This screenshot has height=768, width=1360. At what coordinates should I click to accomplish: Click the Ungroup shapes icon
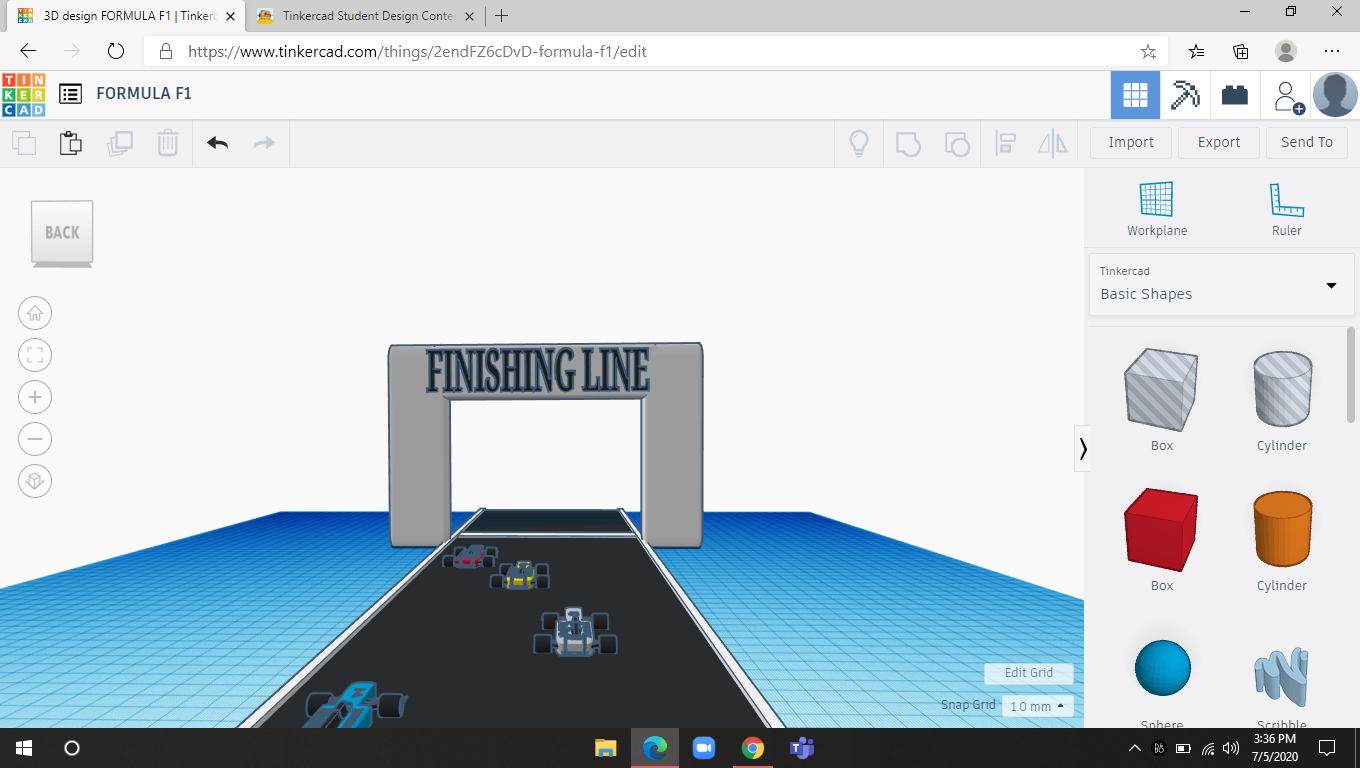(957, 143)
